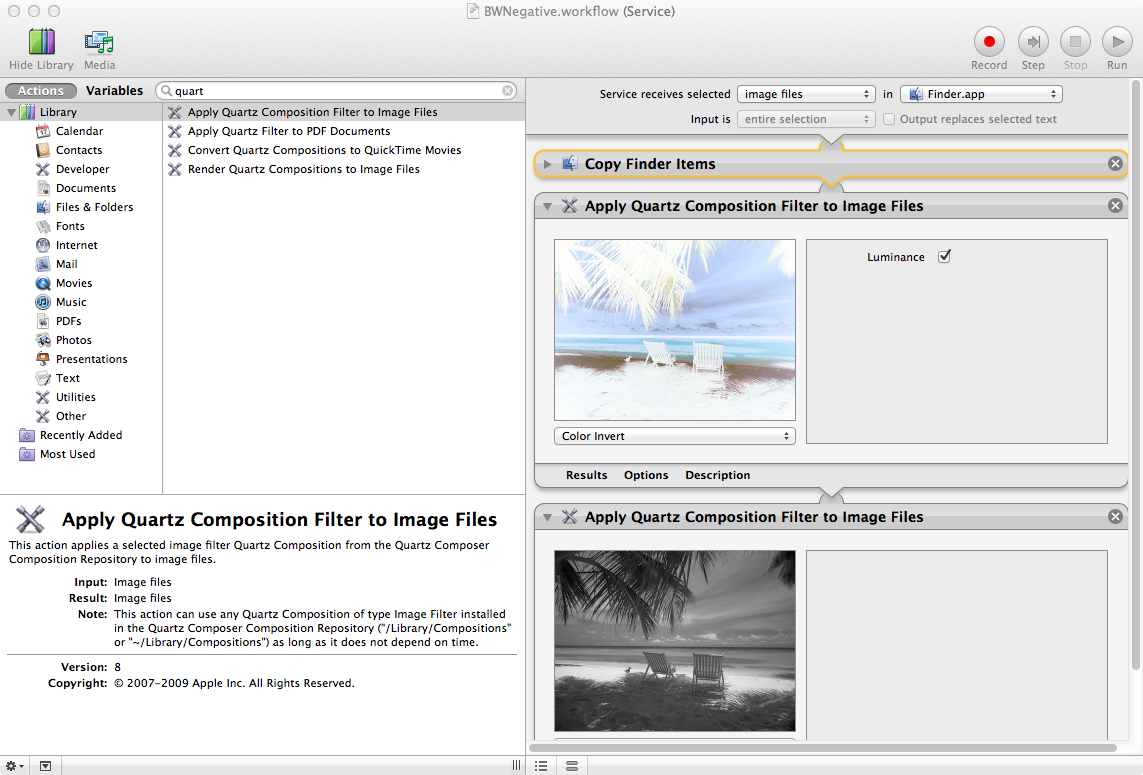Switch to the Variables tab
Viewport: 1143px width, 775px height.
(x=114, y=90)
